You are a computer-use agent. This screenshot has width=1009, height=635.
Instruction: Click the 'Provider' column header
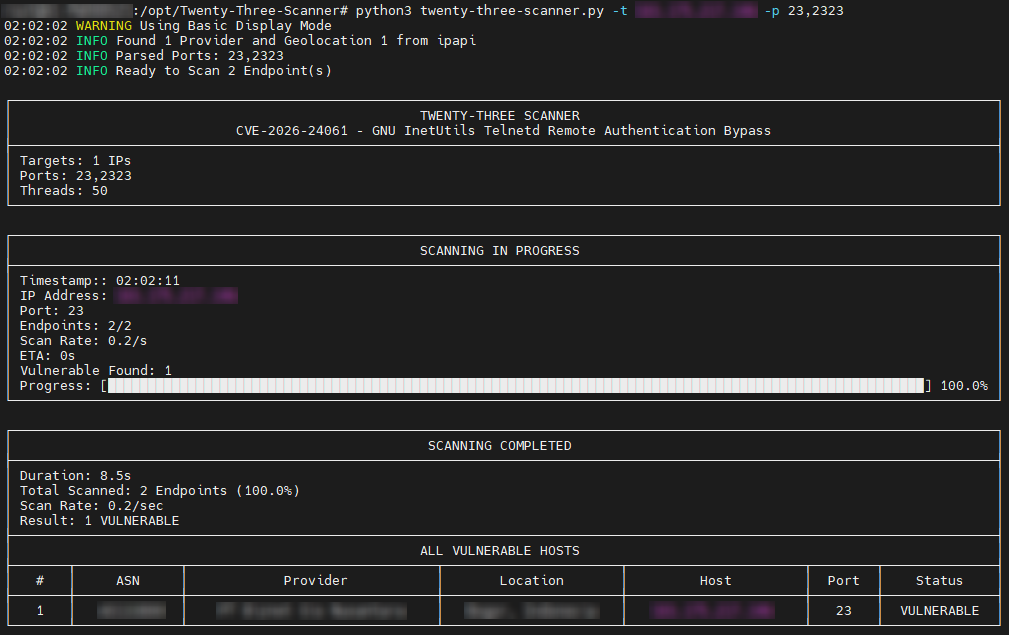click(315, 581)
